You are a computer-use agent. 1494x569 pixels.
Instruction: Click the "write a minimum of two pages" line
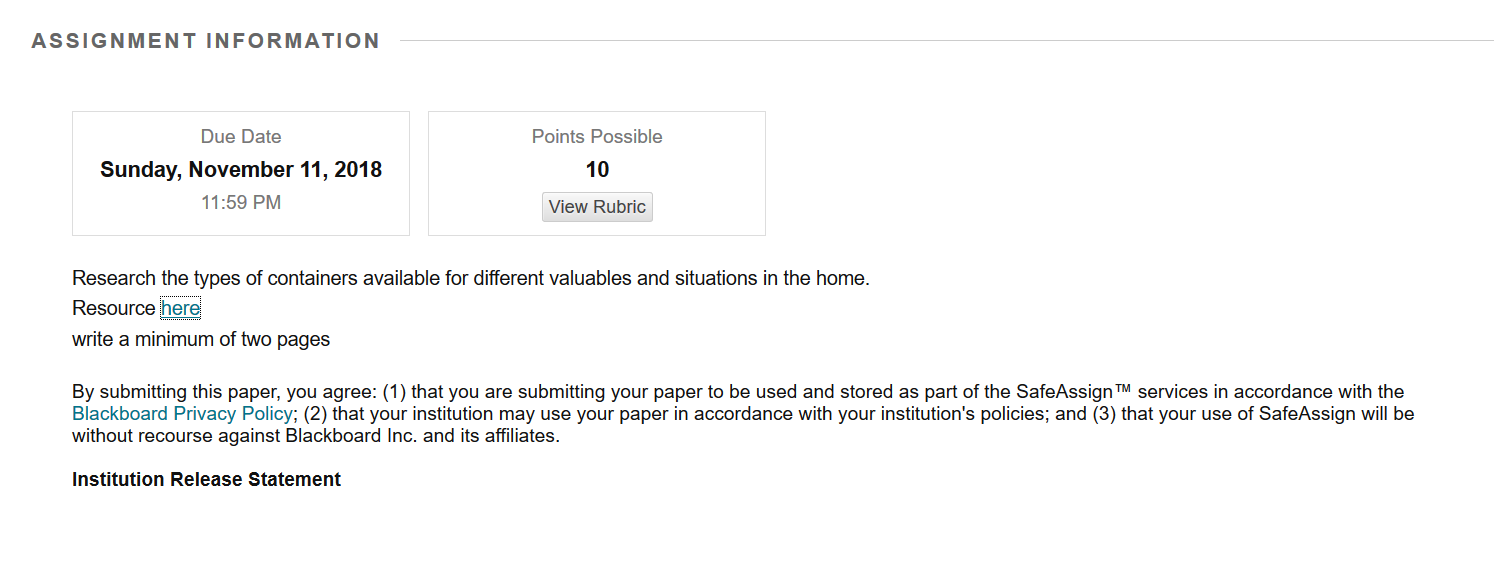tap(201, 339)
